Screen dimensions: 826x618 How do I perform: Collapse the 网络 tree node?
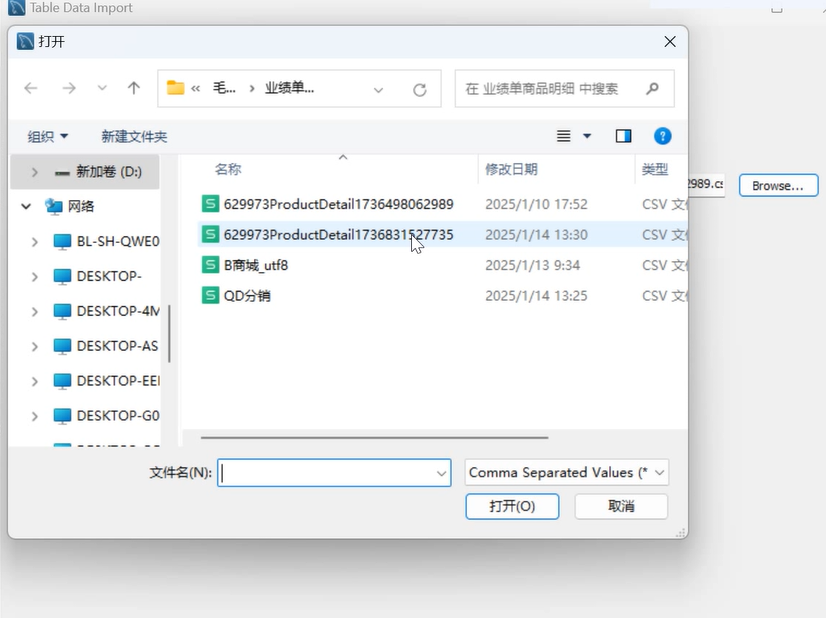pos(26,207)
